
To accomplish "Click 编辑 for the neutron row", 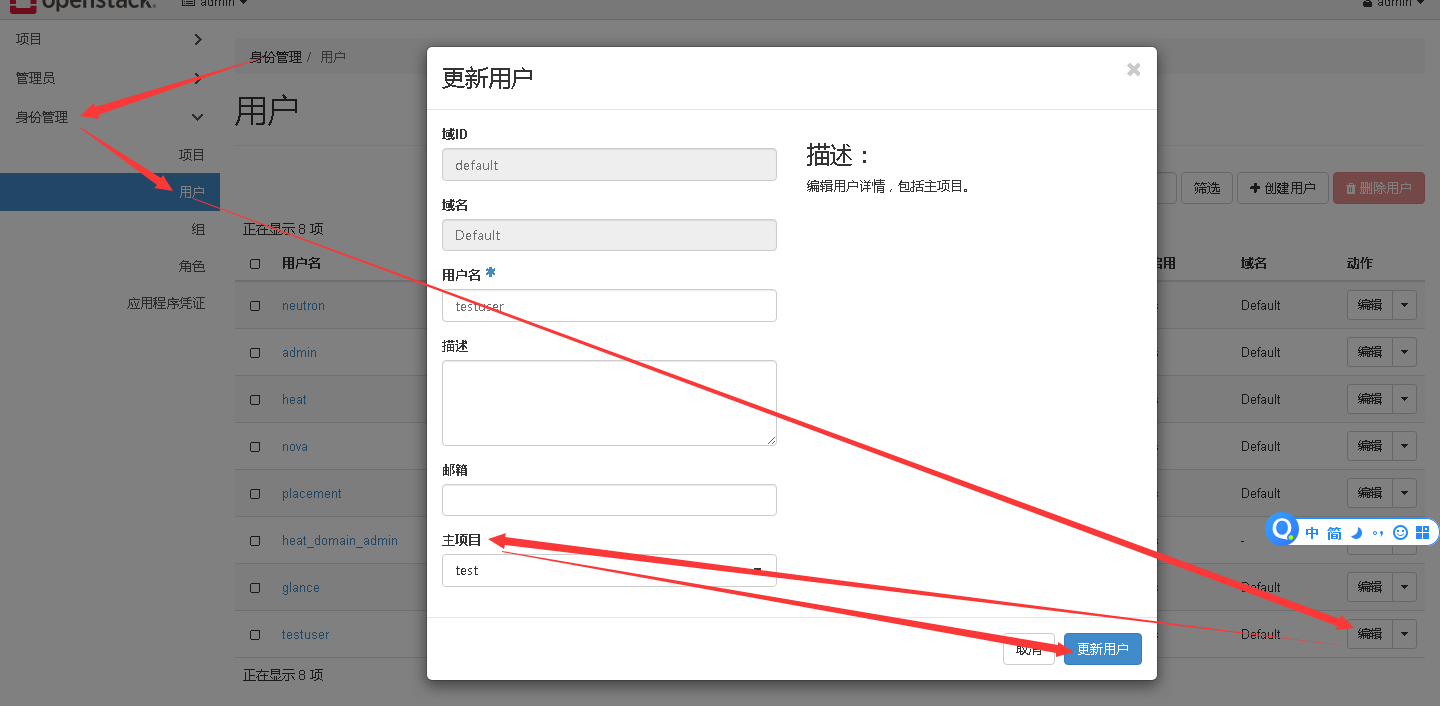I will coord(1369,305).
